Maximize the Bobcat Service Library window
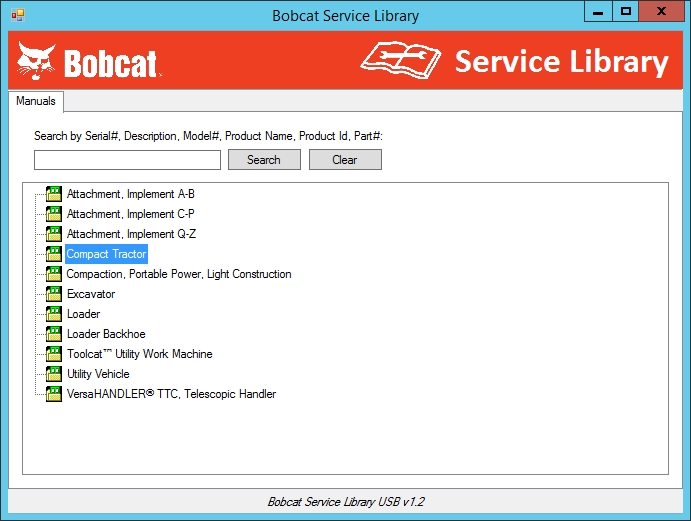Screen dimensions: 691x521 click(x=627, y=12)
